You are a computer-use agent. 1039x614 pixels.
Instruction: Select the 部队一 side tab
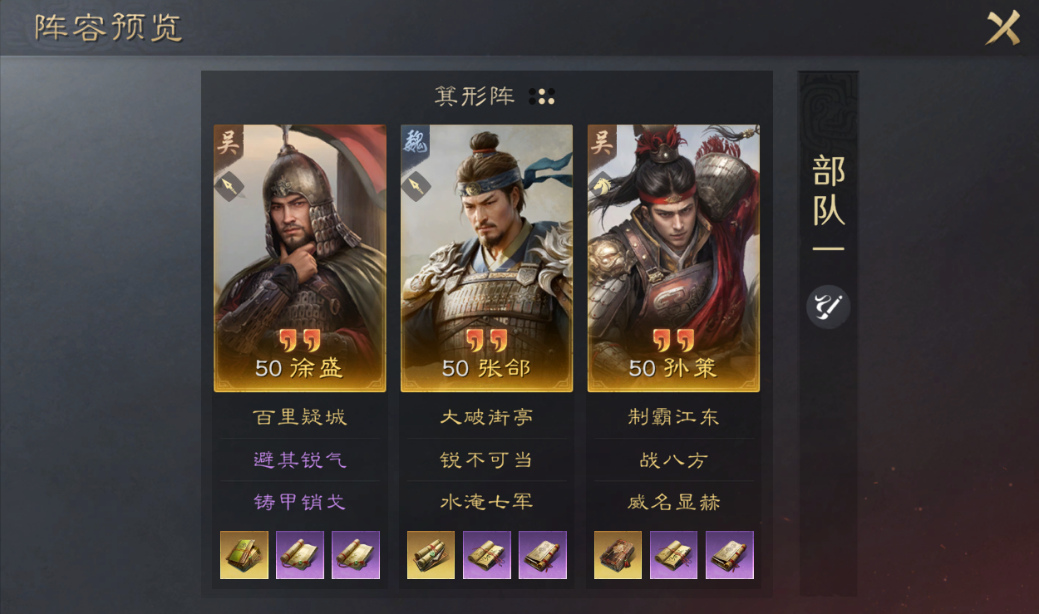(x=828, y=202)
